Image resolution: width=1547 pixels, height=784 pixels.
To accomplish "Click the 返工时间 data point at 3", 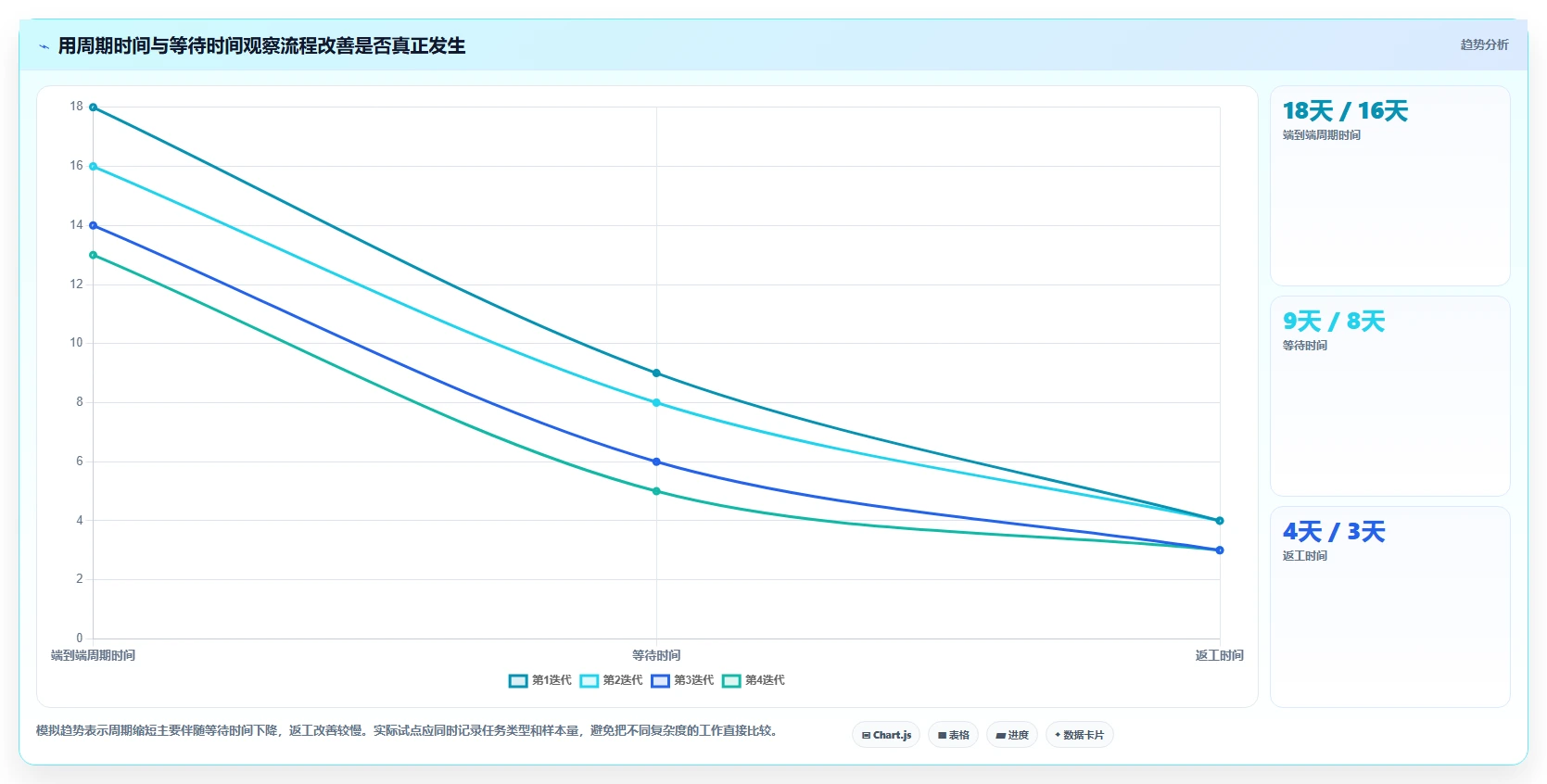I will 1220,550.
